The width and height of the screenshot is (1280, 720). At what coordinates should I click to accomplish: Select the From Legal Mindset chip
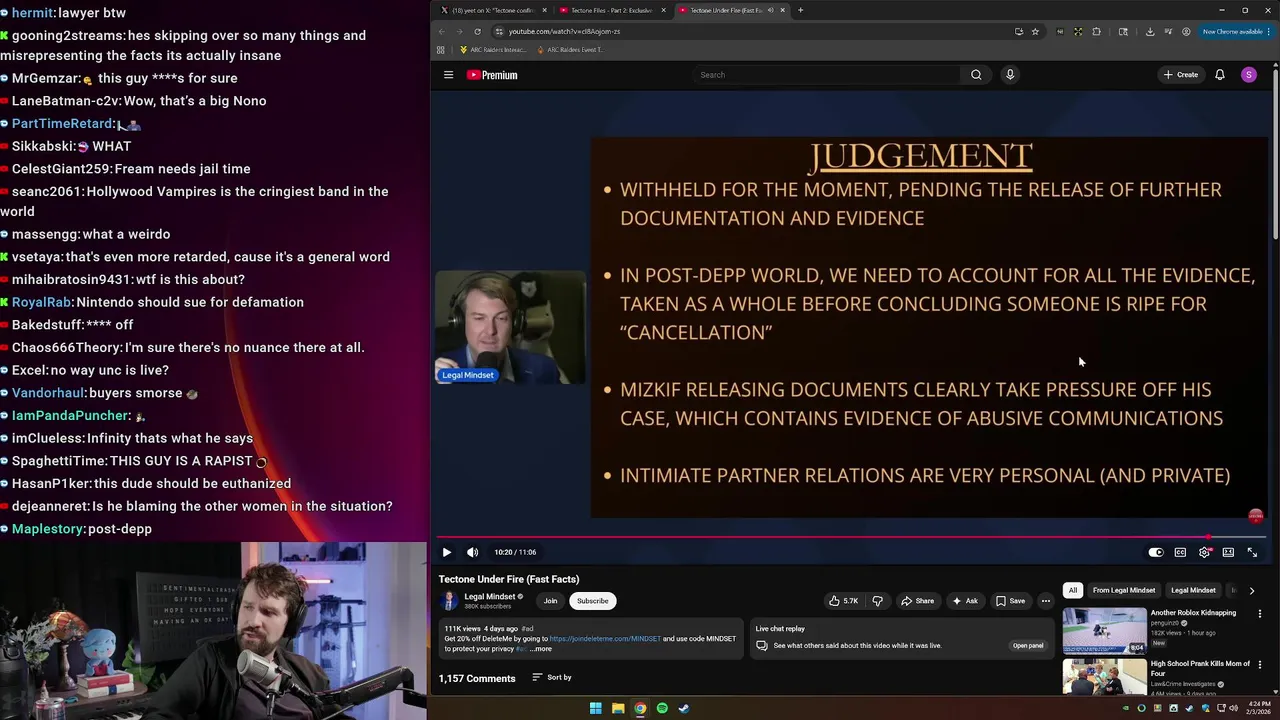pos(1124,590)
